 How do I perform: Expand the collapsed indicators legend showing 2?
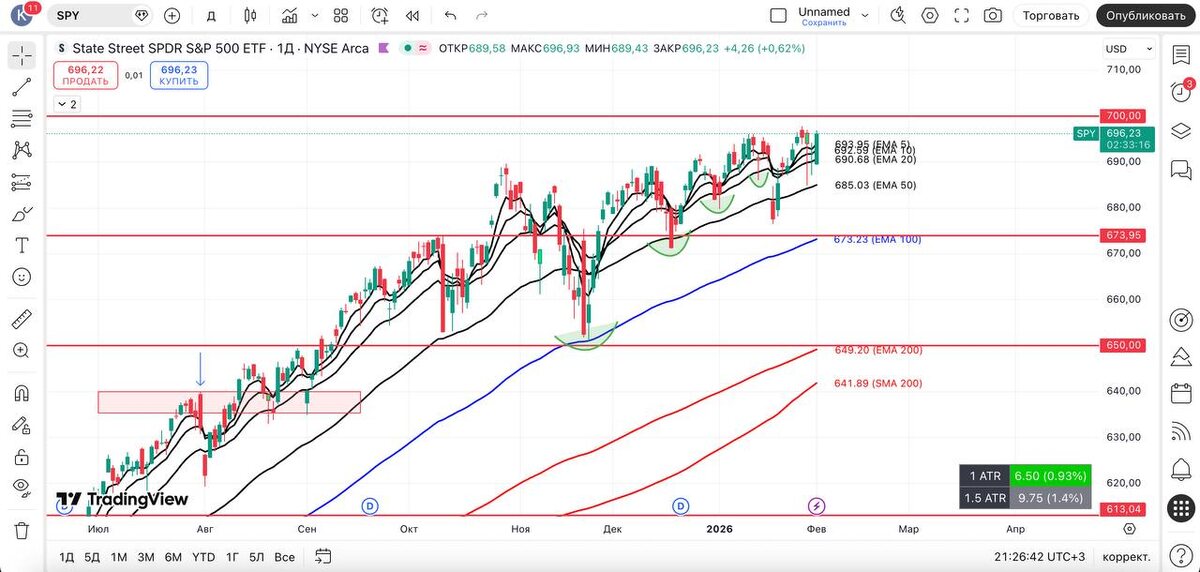pyautogui.click(x=66, y=104)
